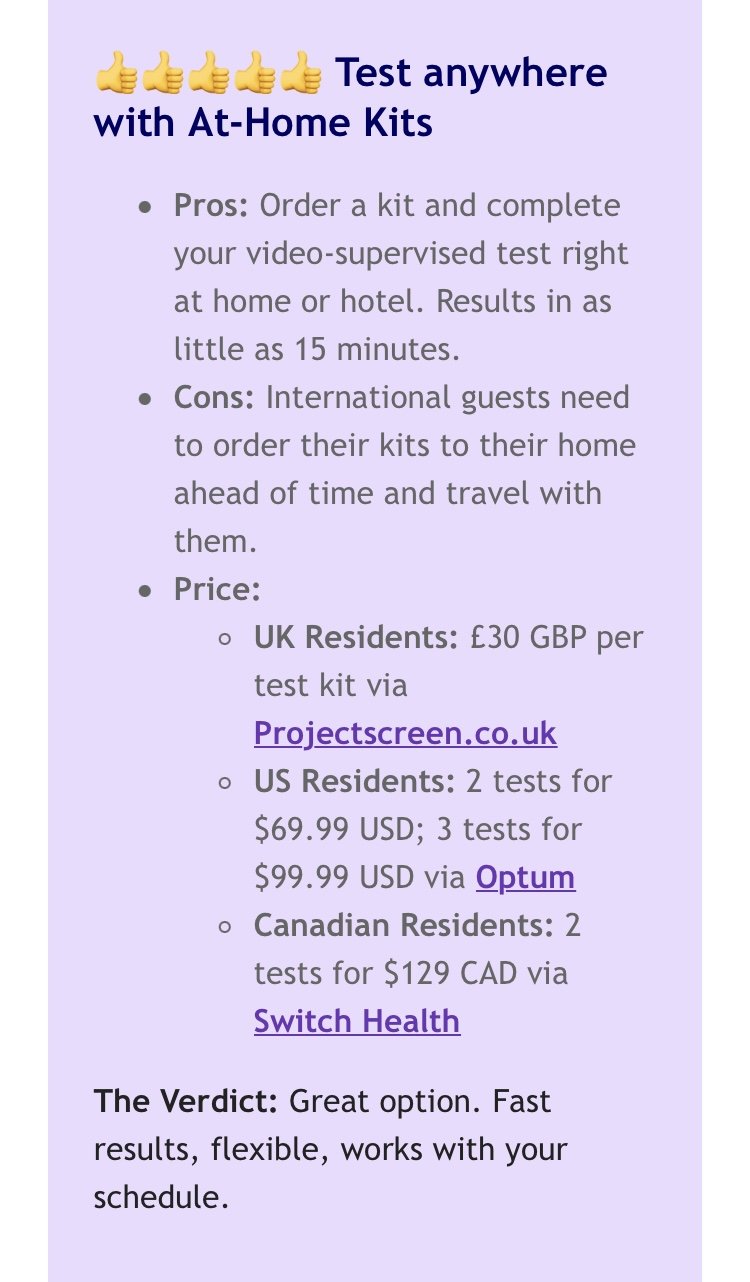Image resolution: width=750 pixels, height=1282 pixels.
Task: Follow the Switch Health link
Action: click(357, 1021)
